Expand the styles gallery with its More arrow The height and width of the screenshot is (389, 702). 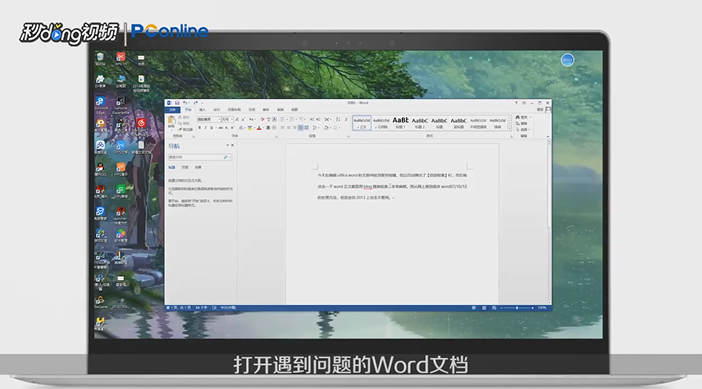point(509,128)
